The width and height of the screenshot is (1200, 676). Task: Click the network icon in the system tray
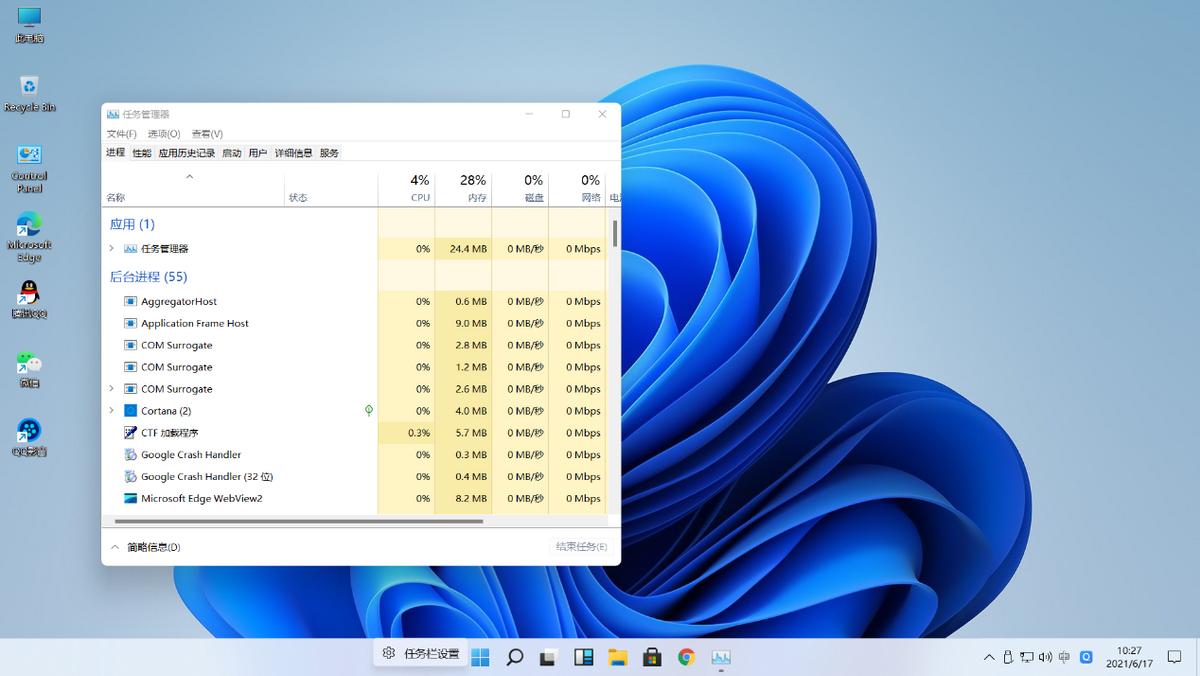(x=1026, y=657)
